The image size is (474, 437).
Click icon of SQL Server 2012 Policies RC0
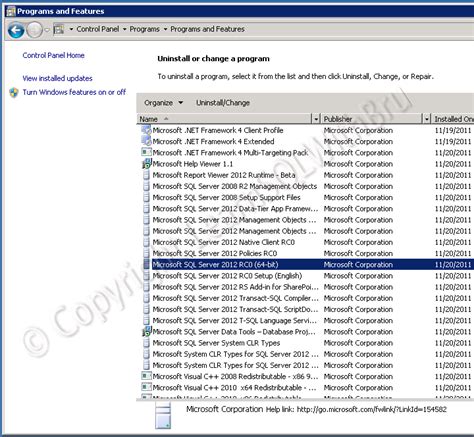click(x=146, y=253)
